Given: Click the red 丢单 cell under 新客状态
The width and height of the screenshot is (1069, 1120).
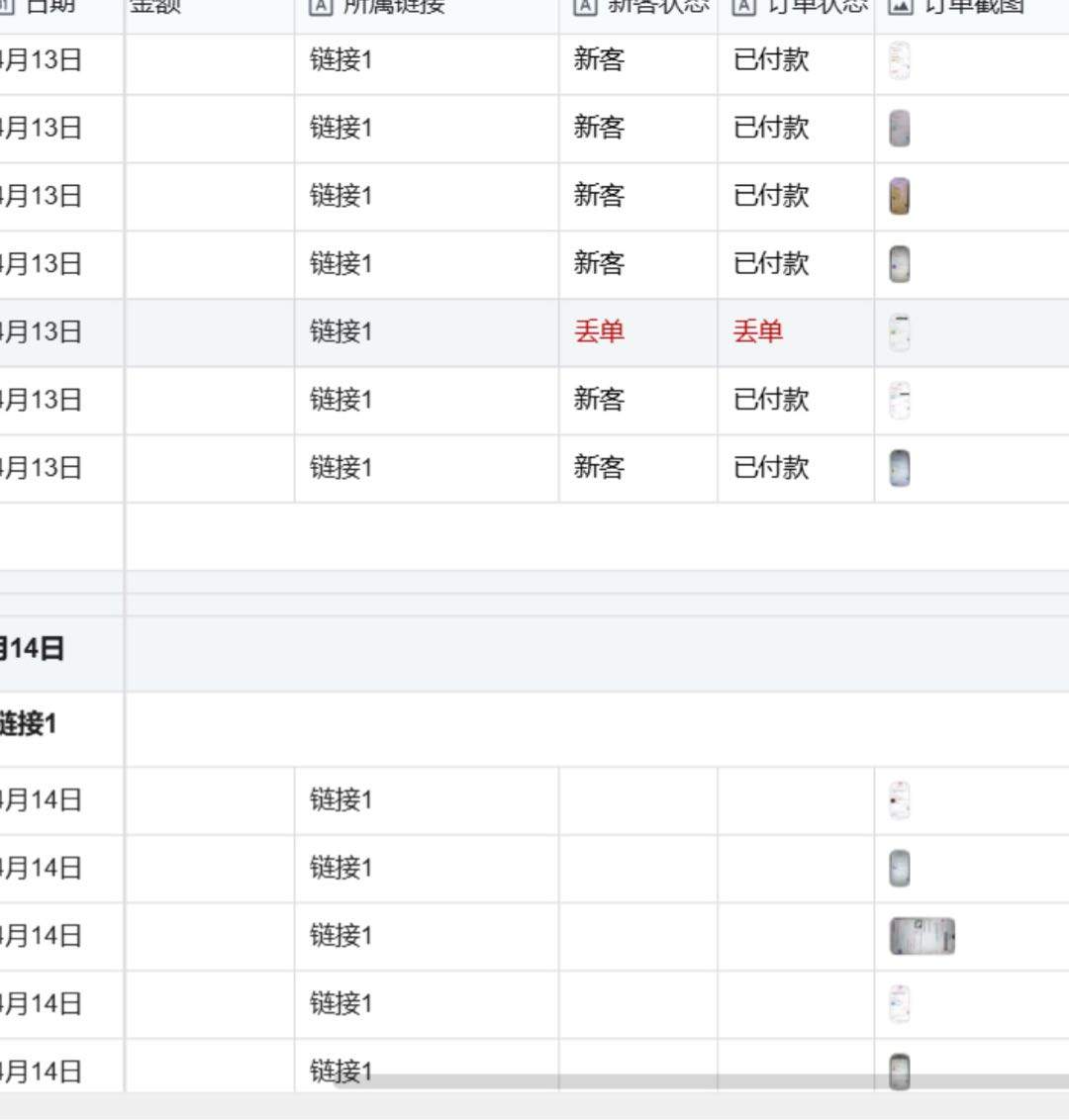Looking at the screenshot, I should coord(600,331).
